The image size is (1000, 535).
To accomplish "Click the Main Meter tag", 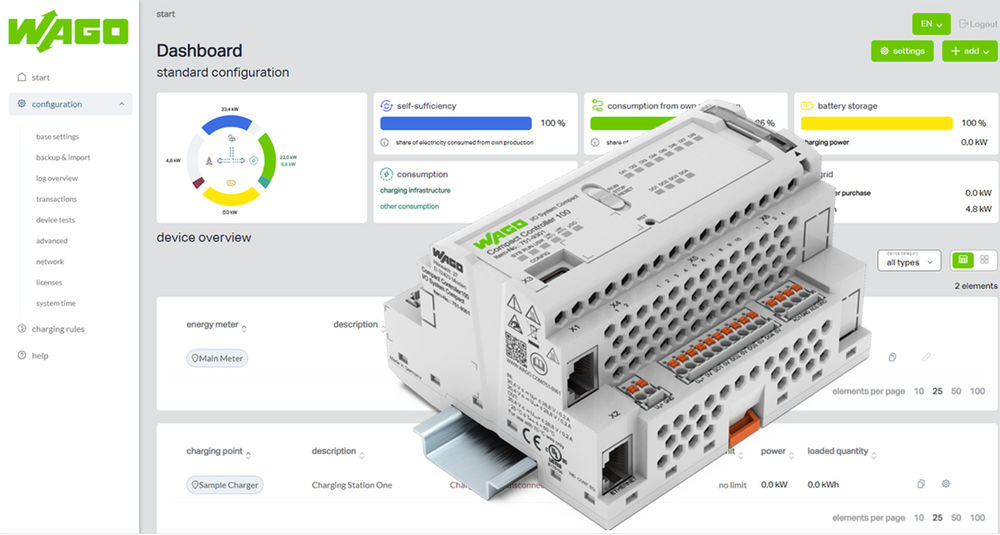I will 217,358.
